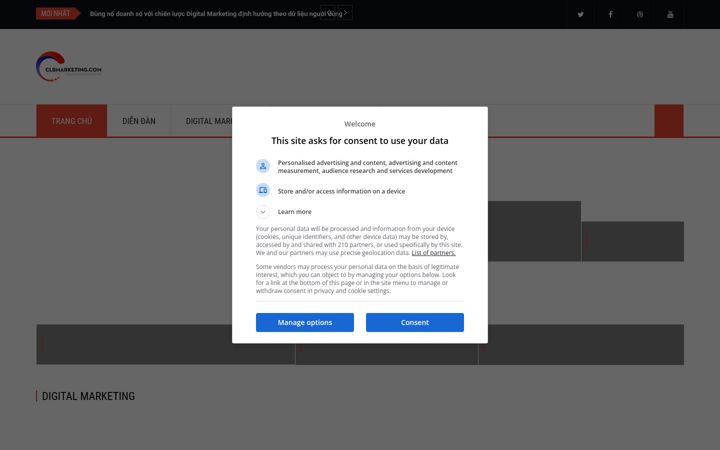Click the "Welcome" dialog title text

pos(360,124)
